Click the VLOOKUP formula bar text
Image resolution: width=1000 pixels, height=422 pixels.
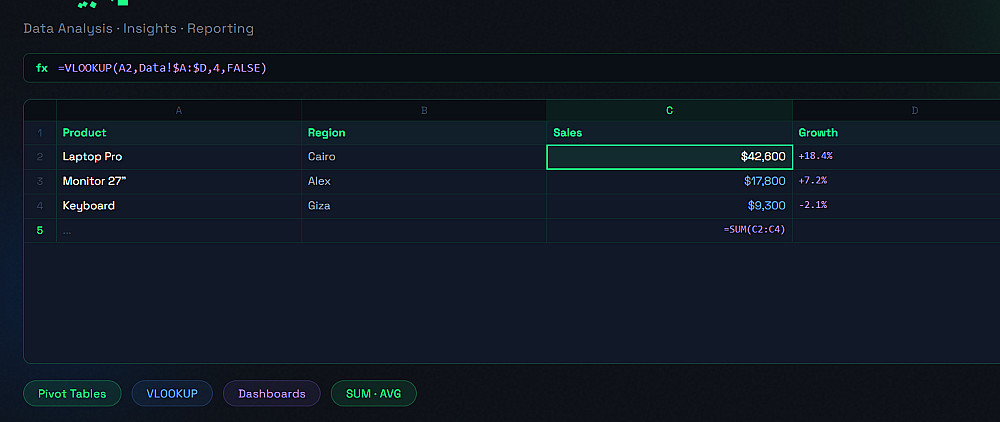(162, 68)
